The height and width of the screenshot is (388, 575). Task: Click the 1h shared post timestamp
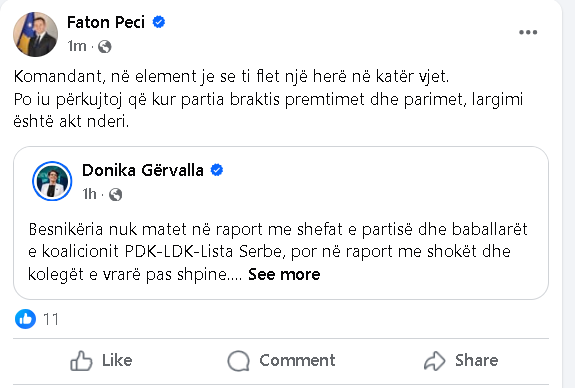[x=89, y=194]
